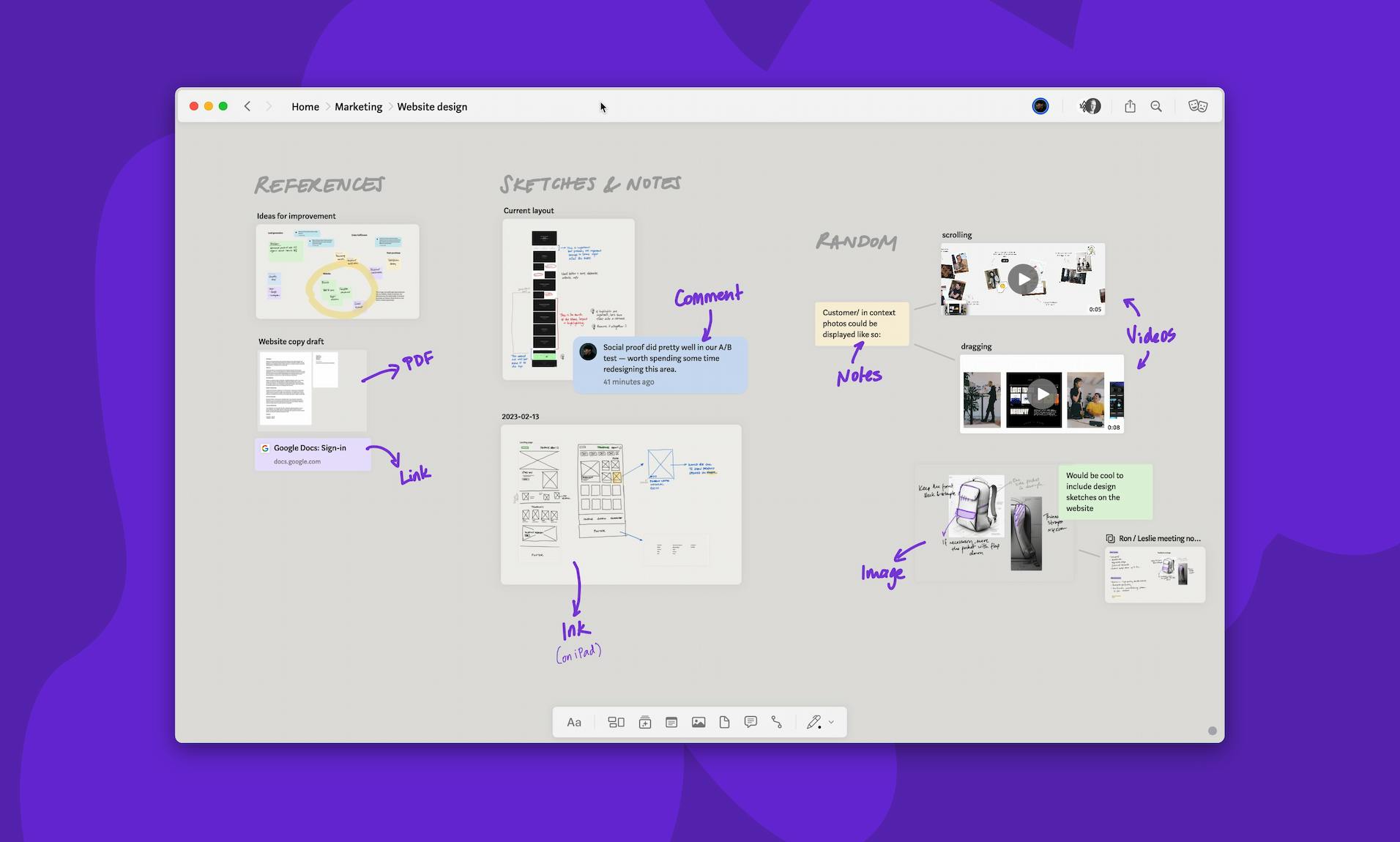This screenshot has width=1400, height=842.
Task: Select the Social proof A/B test comment
Action: point(660,365)
